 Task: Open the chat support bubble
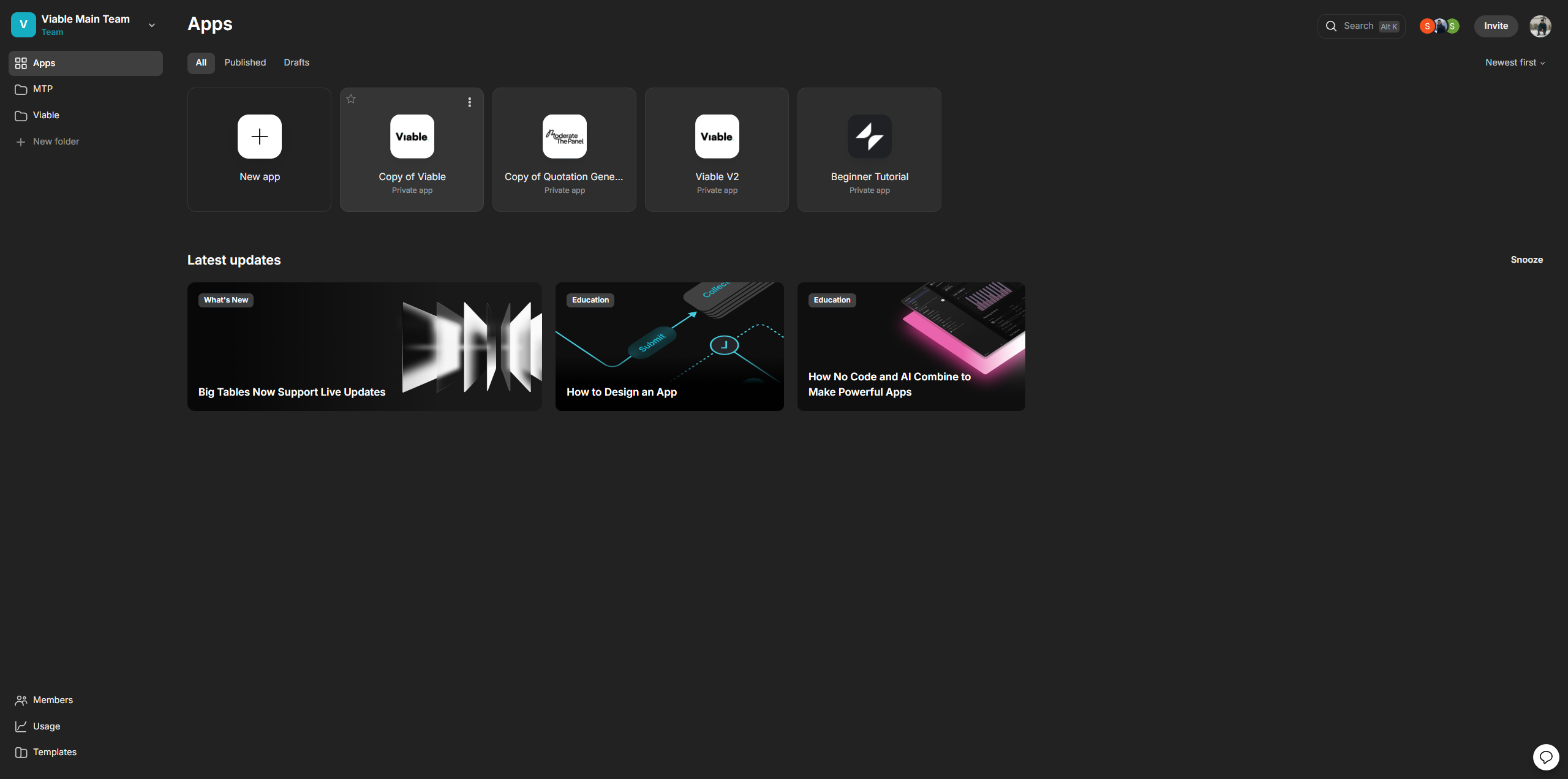(1545, 757)
